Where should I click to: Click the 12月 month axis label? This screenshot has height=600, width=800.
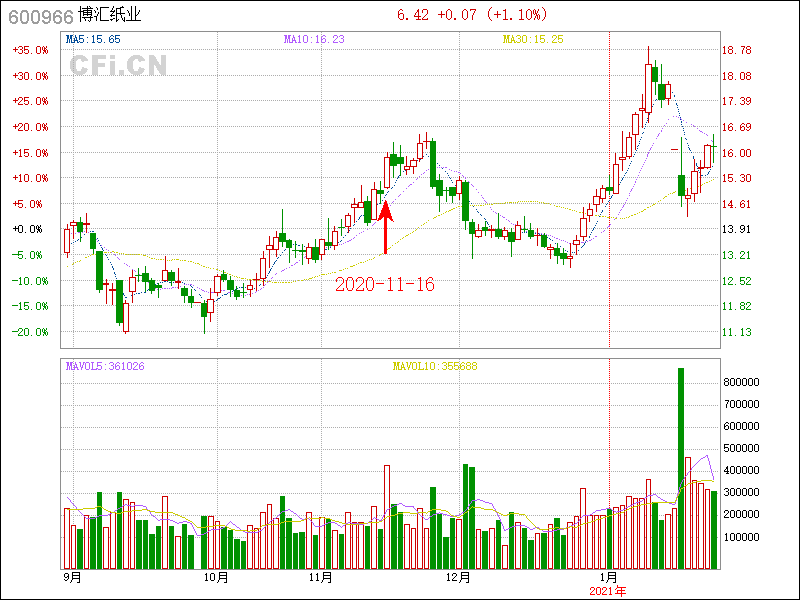point(458,578)
